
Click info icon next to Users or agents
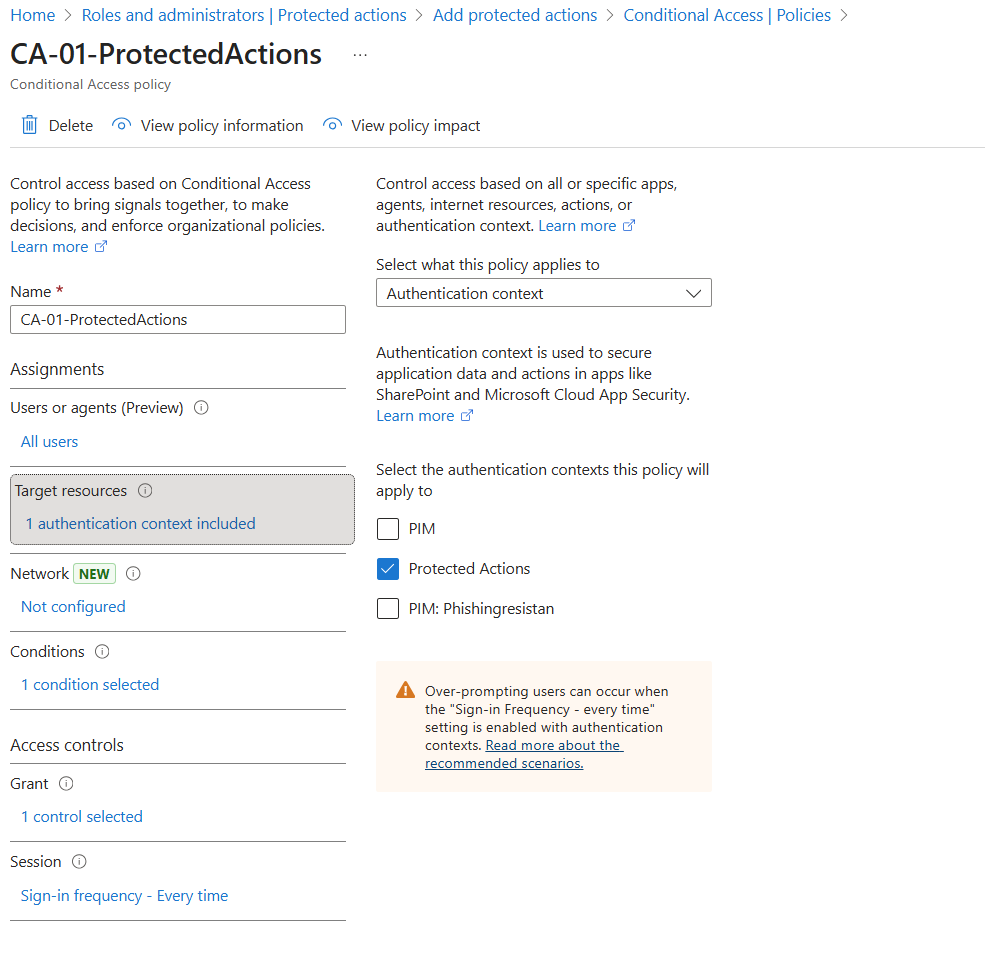click(201, 408)
